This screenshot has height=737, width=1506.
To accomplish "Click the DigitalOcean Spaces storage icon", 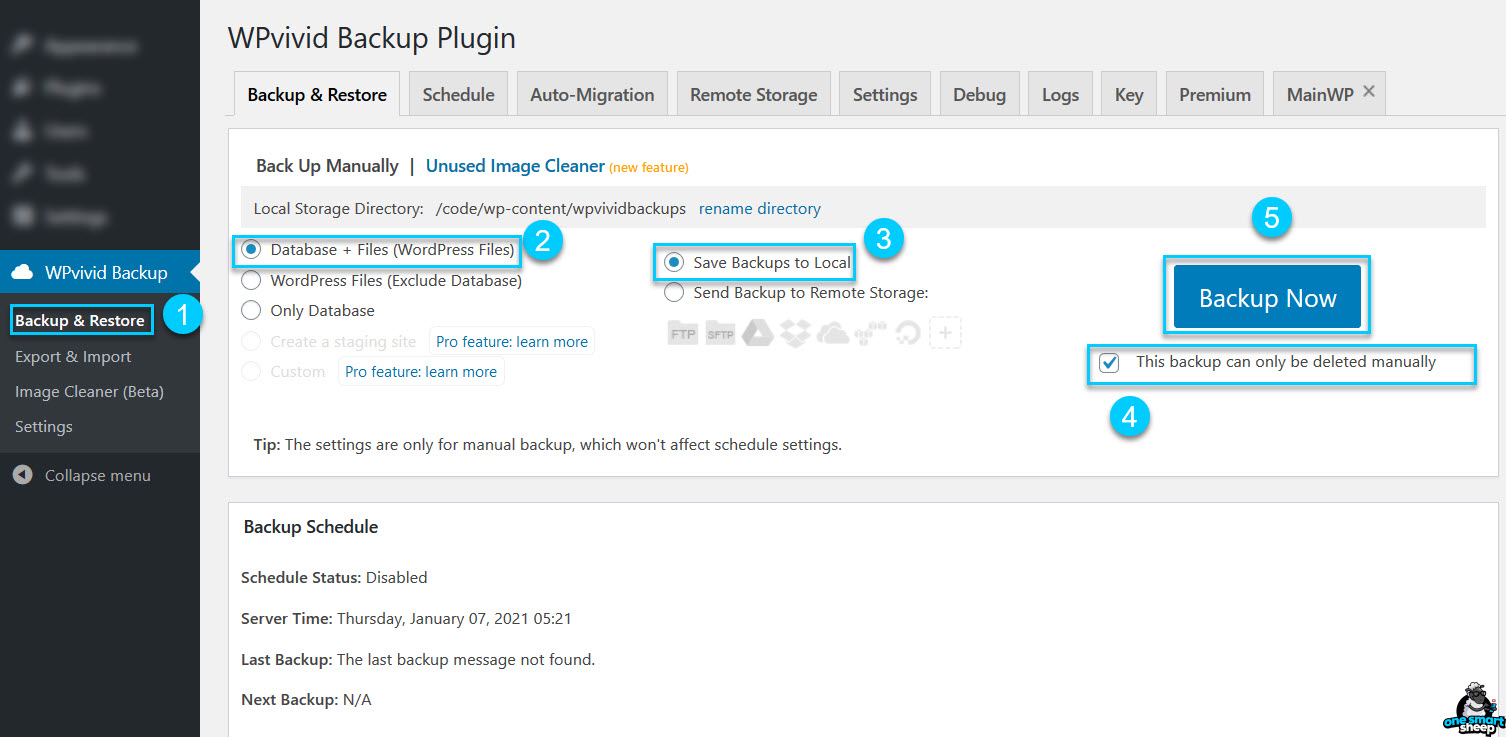I will [x=907, y=334].
